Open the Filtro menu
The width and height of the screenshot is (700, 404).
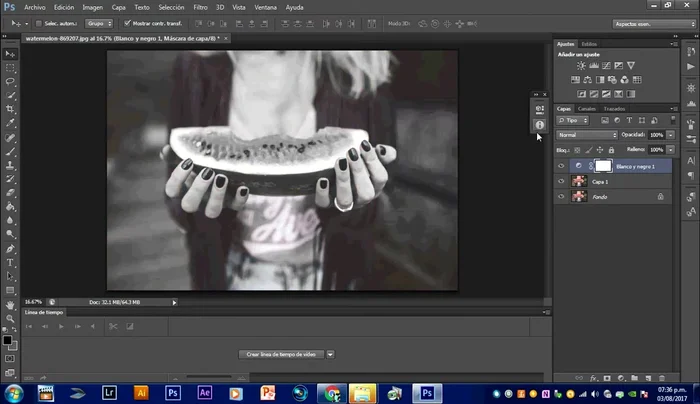click(x=203, y=7)
